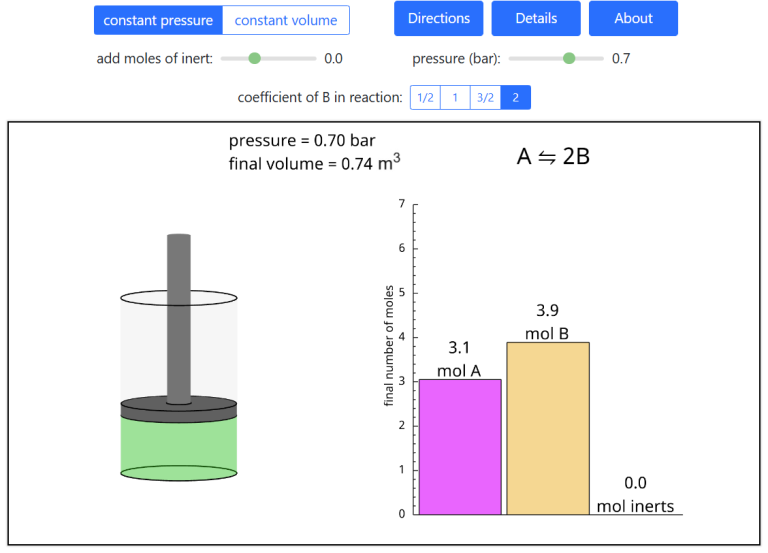Click the add moles of inert slider handle
Viewport: 768px width, 553px height.
tap(254, 58)
